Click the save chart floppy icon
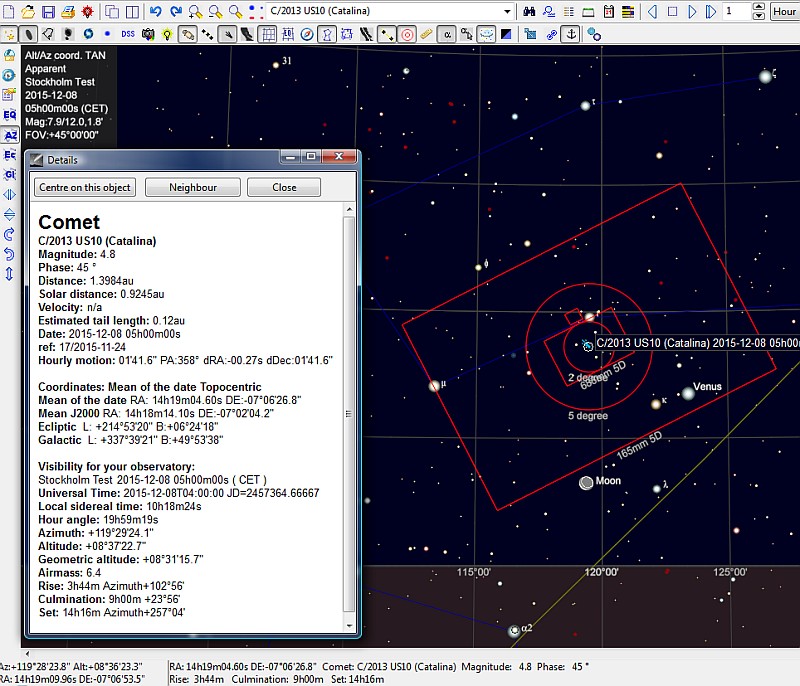The width and height of the screenshot is (800, 686). click(x=47, y=12)
